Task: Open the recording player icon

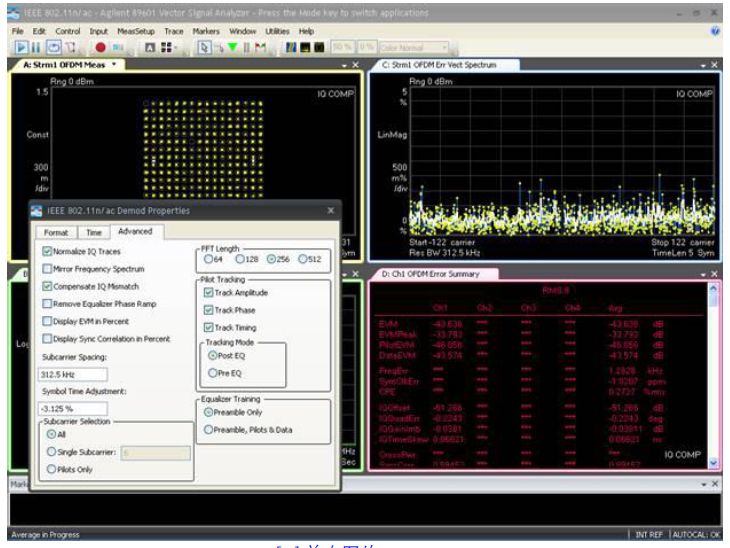Action: pos(118,47)
